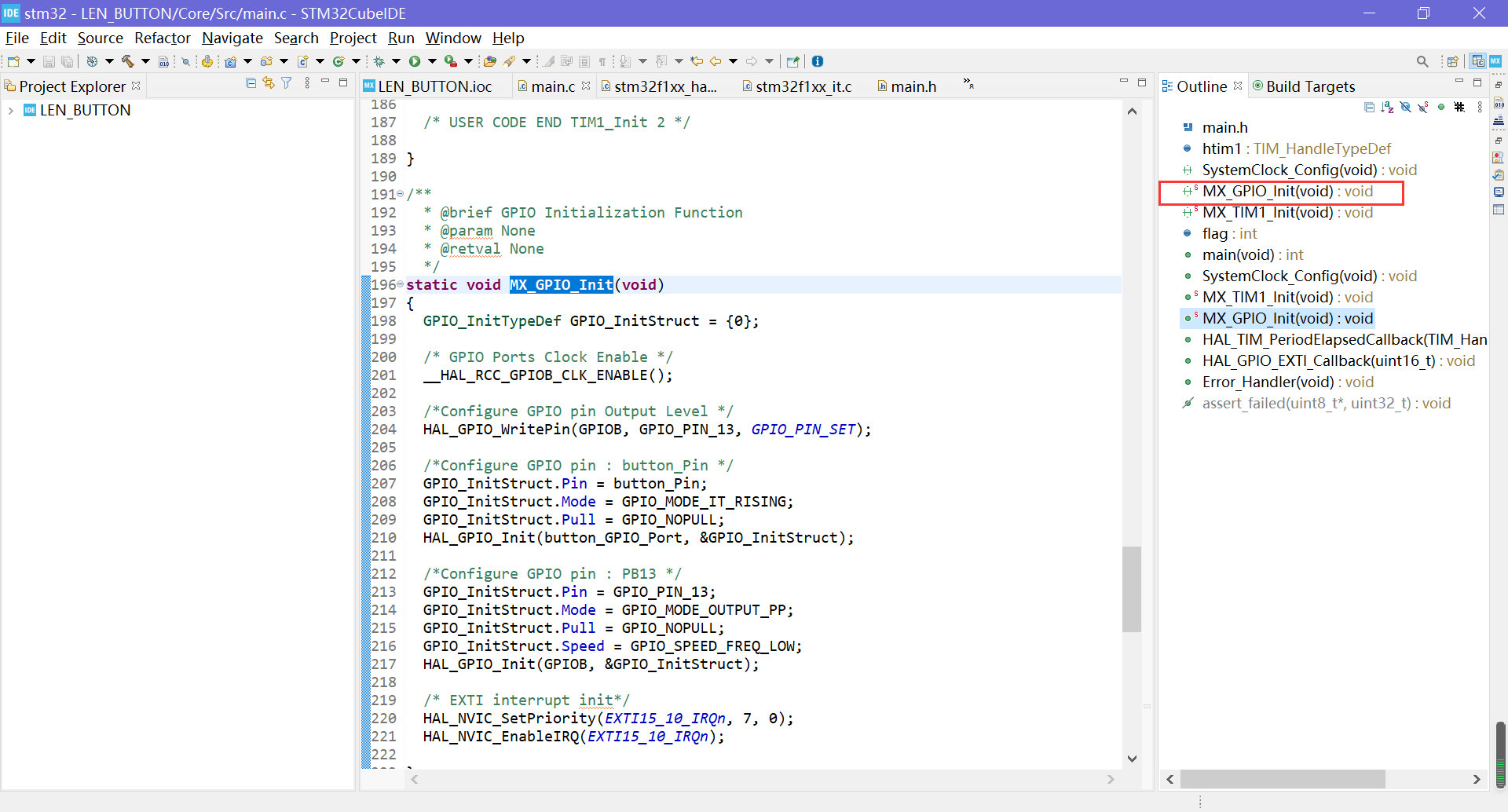Image resolution: width=1508 pixels, height=812 pixels.
Task: Open the External Tools dropdown arrow
Action: pyautogui.click(x=469, y=61)
